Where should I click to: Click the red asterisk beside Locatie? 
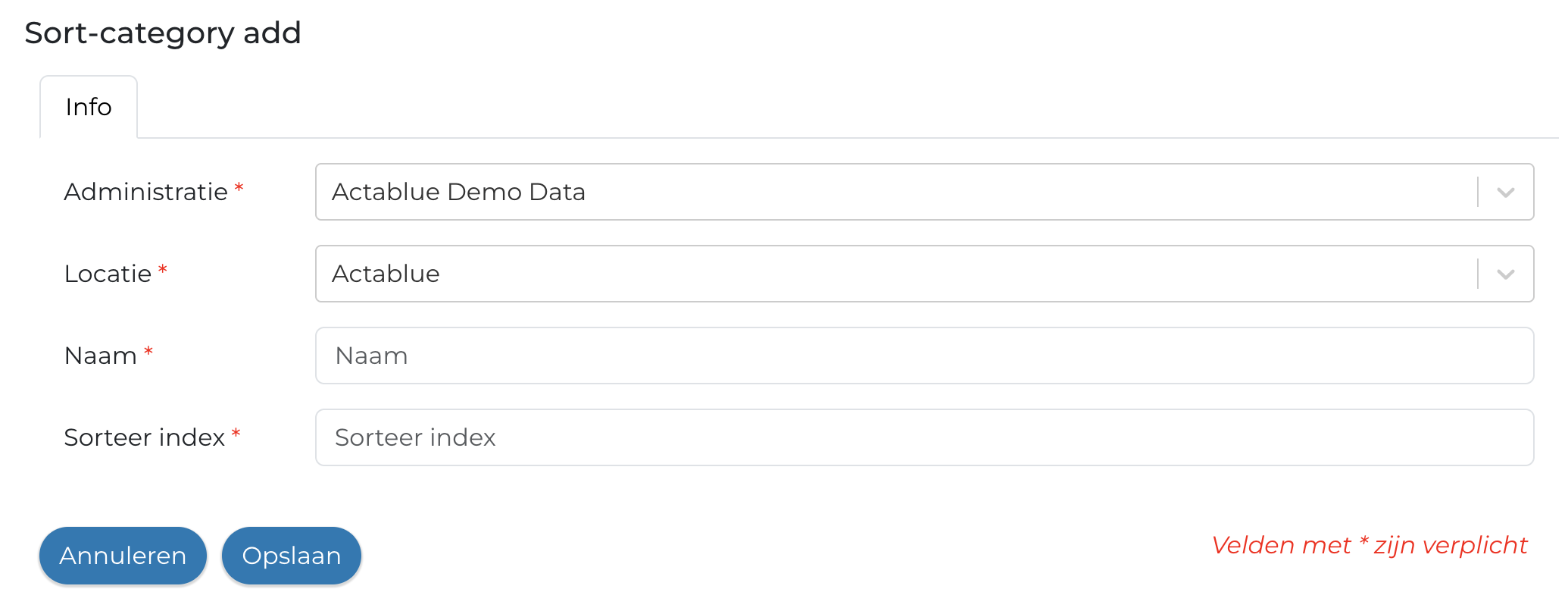162,269
